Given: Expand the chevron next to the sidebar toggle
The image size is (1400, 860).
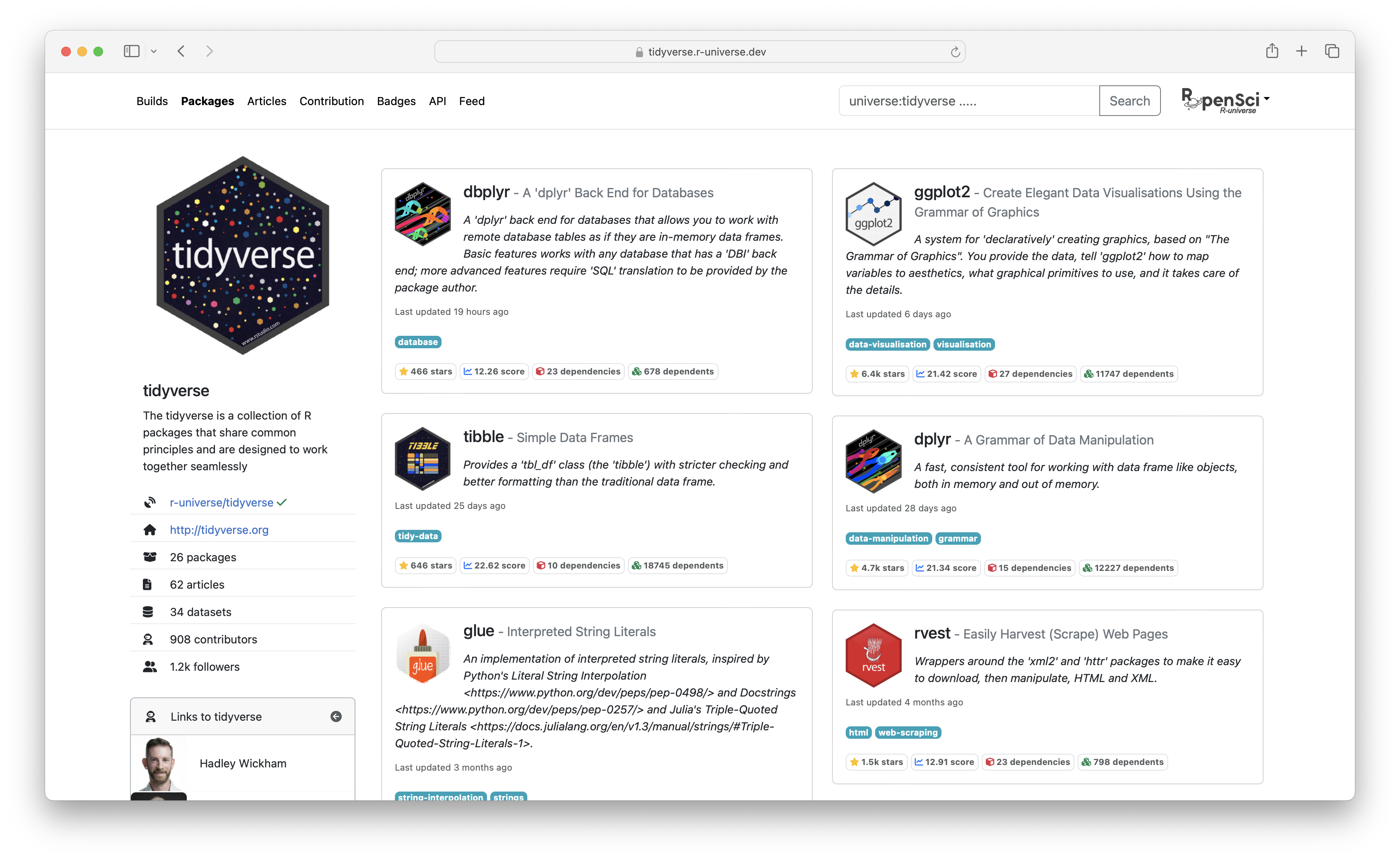Looking at the screenshot, I should click(x=154, y=51).
